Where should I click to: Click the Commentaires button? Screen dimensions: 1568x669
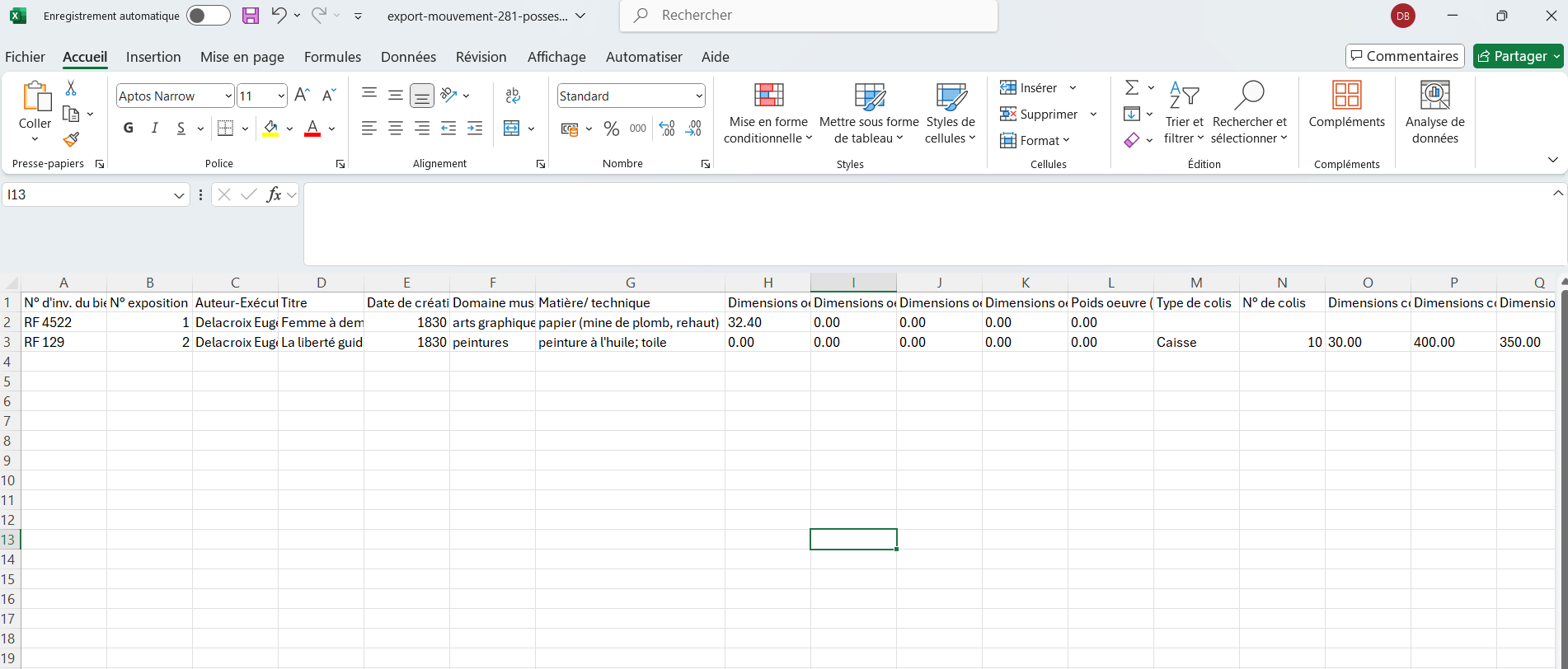pos(1405,56)
